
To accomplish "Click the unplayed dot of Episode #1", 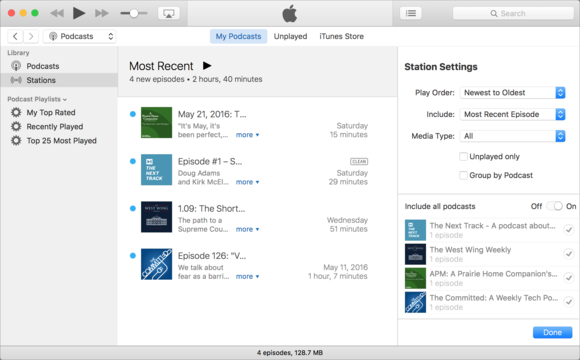I will tap(133, 161).
